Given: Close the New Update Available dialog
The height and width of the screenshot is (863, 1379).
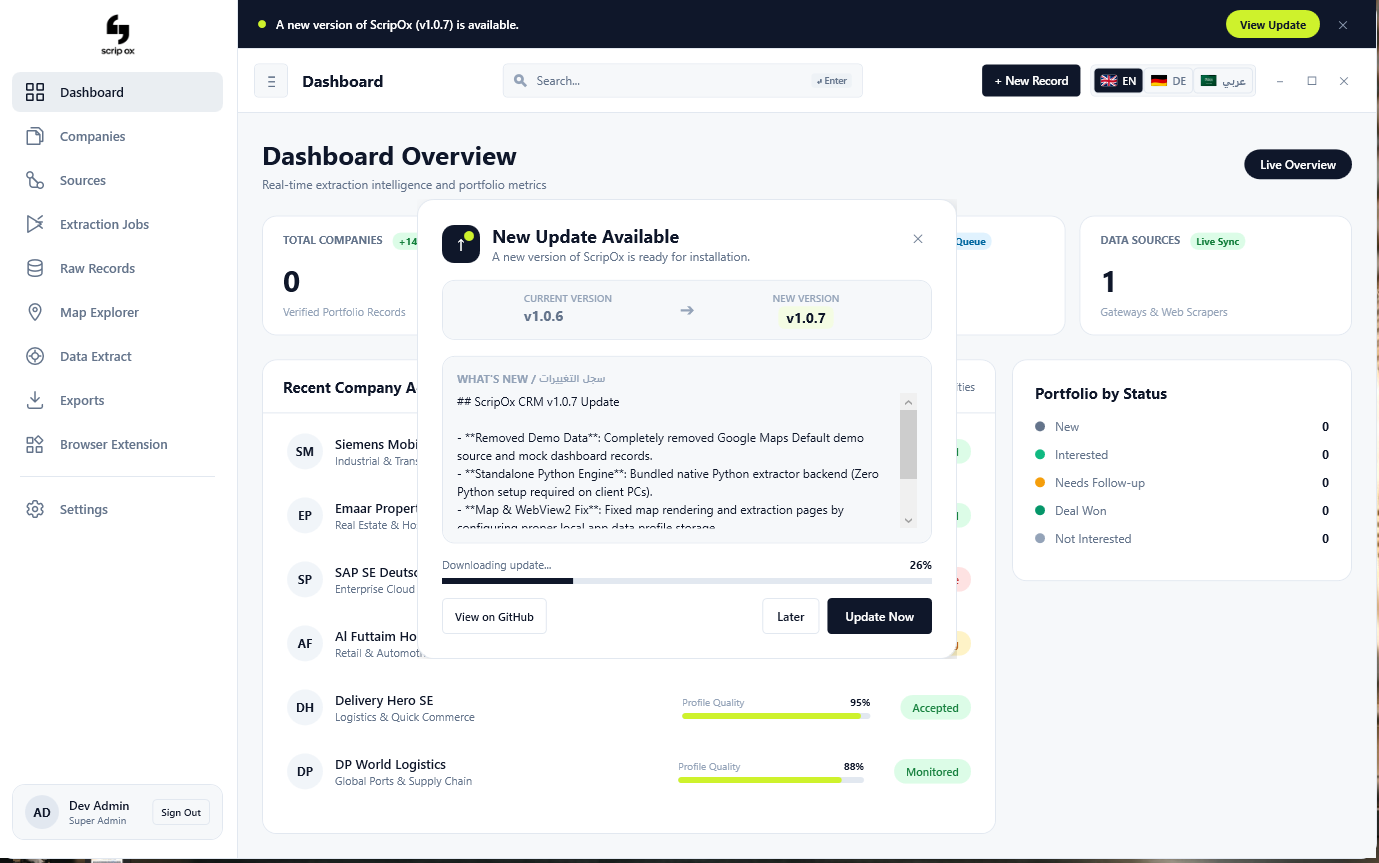Looking at the screenshot, I should coord(918,239).
